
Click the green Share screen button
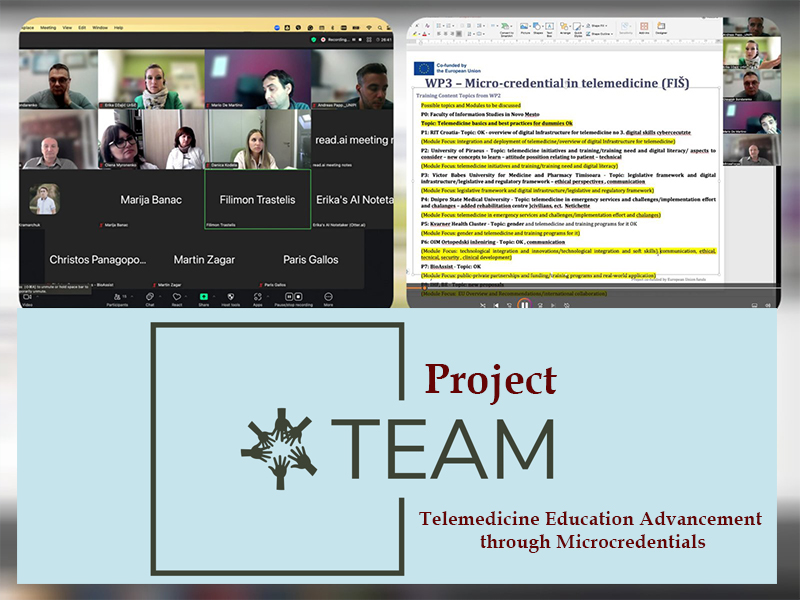click(204, 296)
